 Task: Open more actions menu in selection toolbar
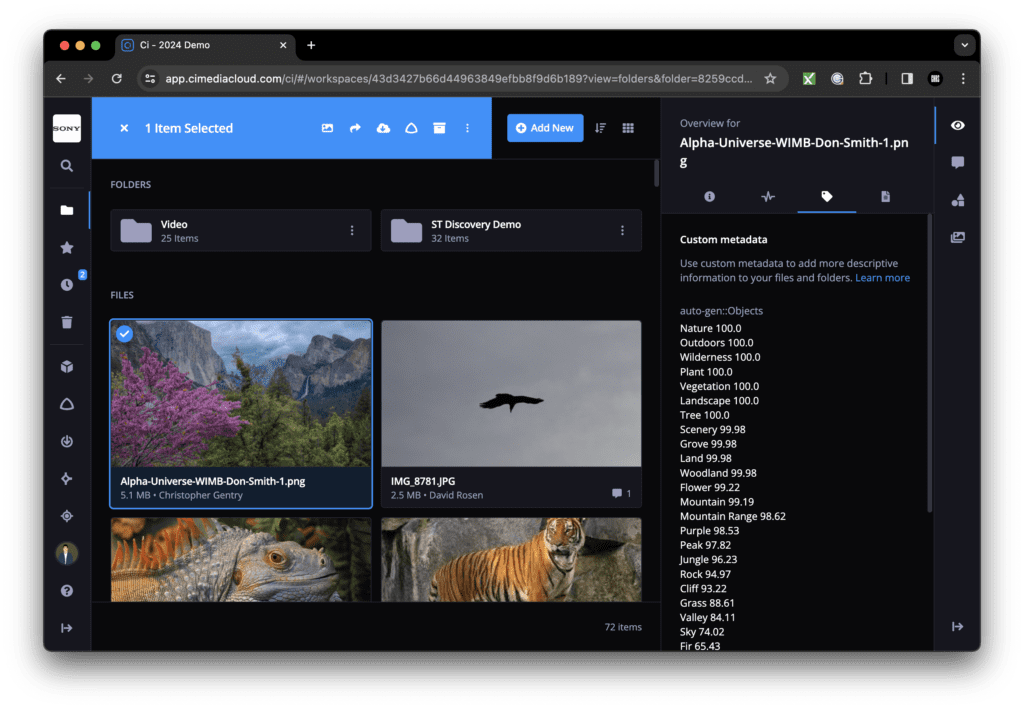coord(467,128)
